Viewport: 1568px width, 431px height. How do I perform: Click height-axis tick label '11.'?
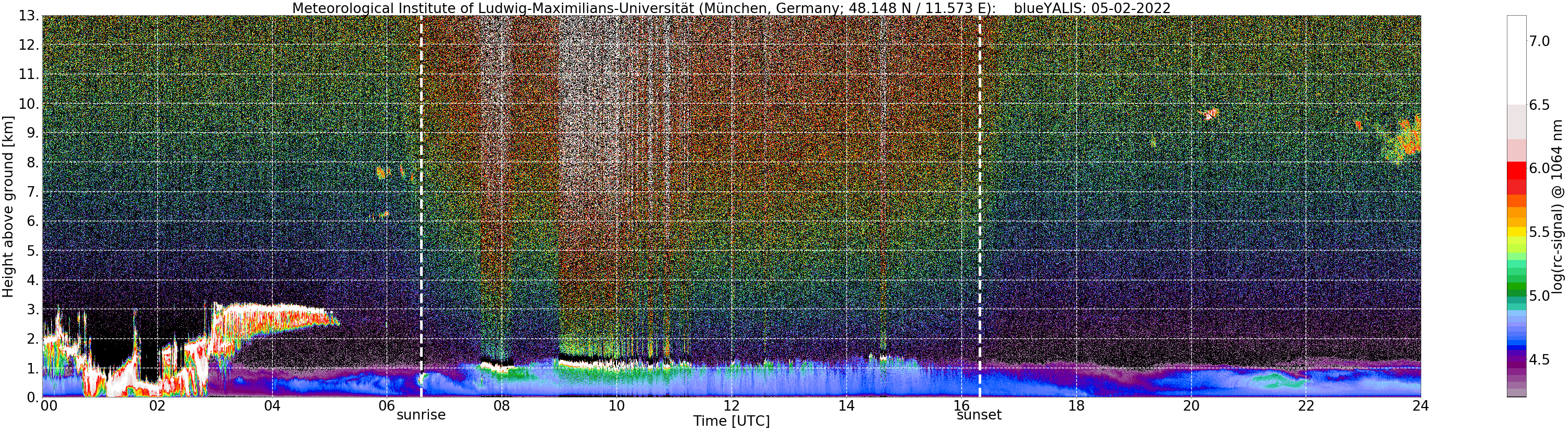point(29,75)
